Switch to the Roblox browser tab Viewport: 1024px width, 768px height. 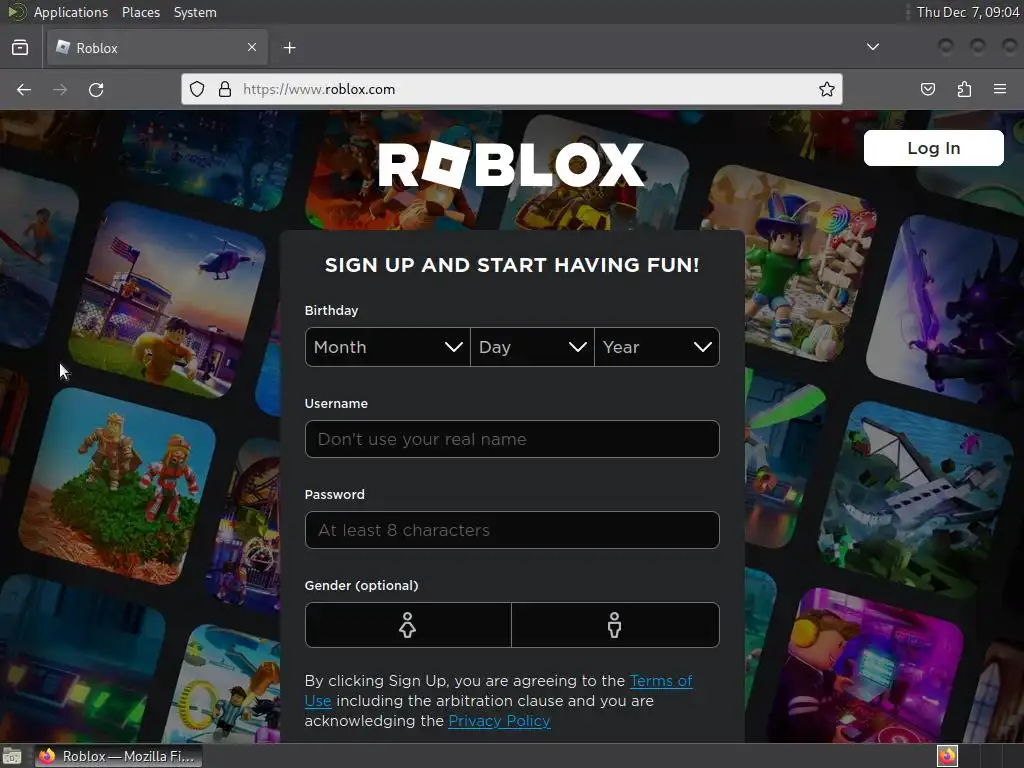157,47
